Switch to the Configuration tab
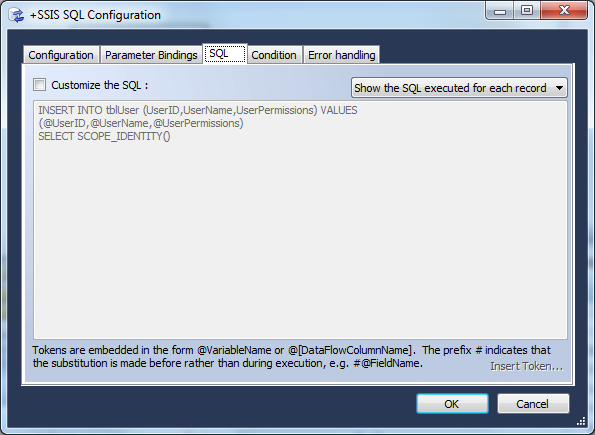The width and height of the screenshot is (595, 435). pyautogui.click(x=61, y=55)
